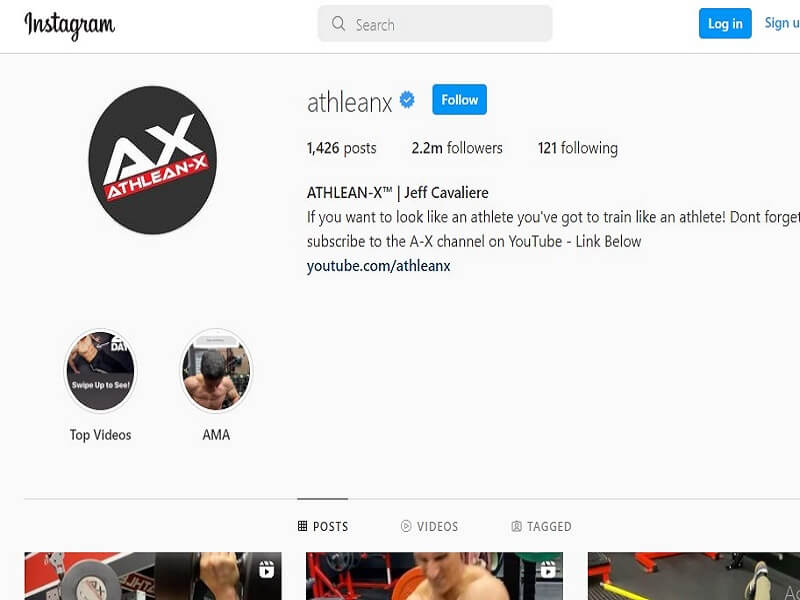Click reel icon on first post thumbnail
The image size is (800, 600).
click(266, 569)
